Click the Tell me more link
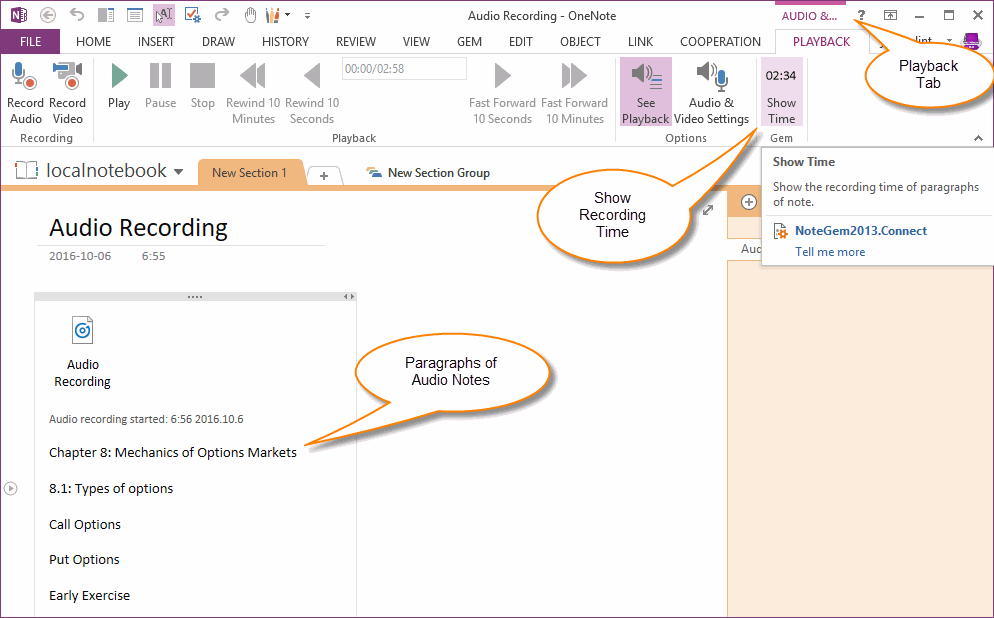Screen dimensions: 994x618 click(x=830, y=252)
